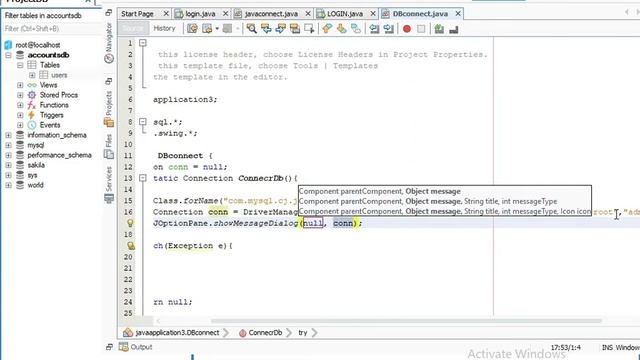Collapse import fold on line 8
This screenshot has width=640, height=360.
point(142,122)
